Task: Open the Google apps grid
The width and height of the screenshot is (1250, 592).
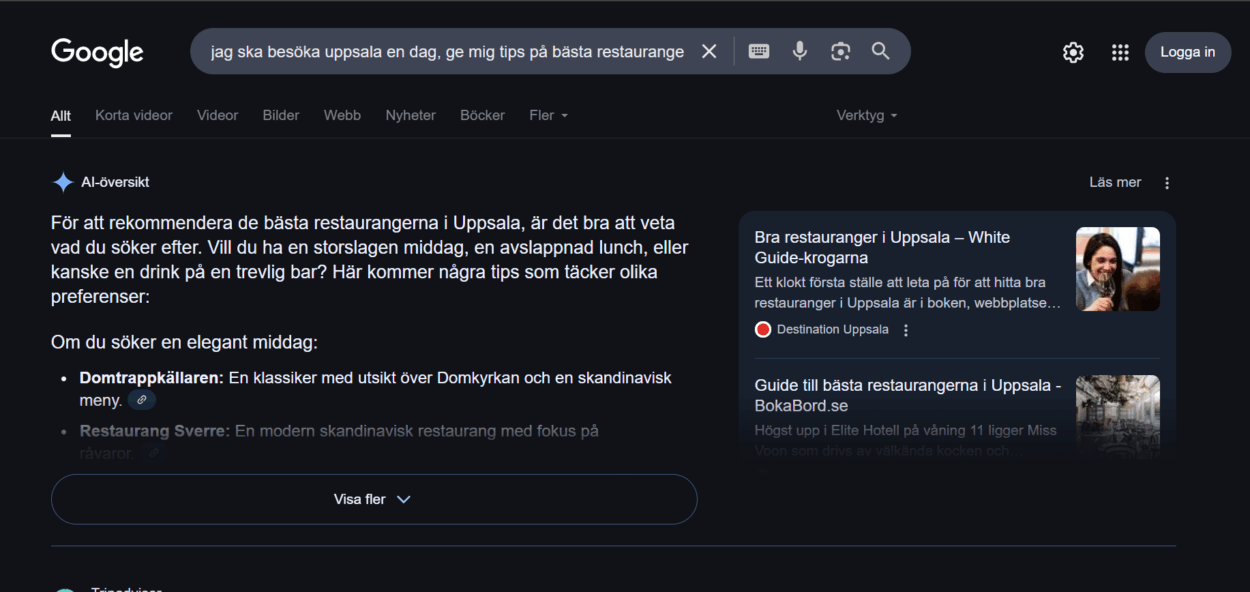Action: [x=1120, y=53]
